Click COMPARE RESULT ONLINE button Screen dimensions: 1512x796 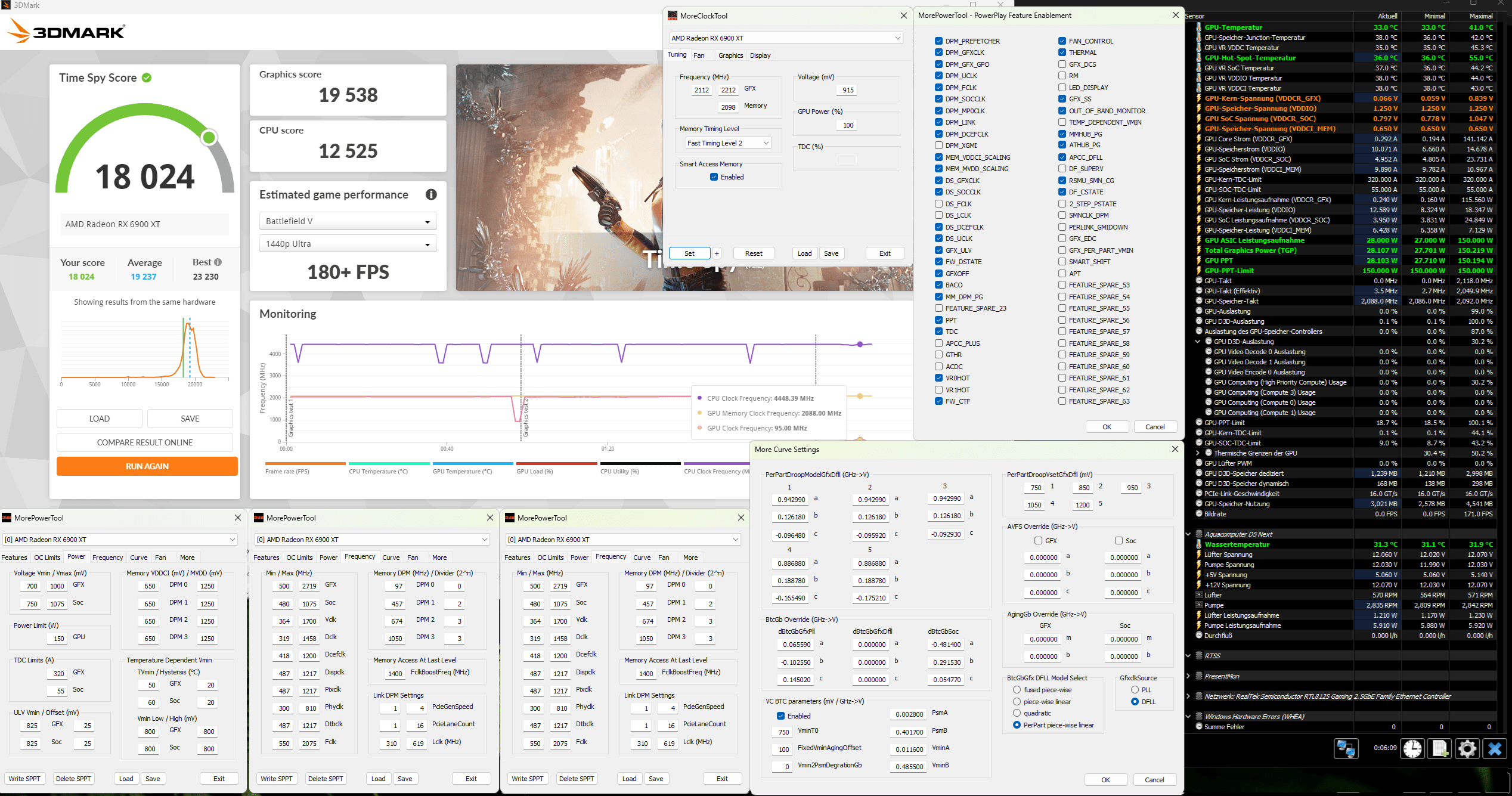point(145,442)
